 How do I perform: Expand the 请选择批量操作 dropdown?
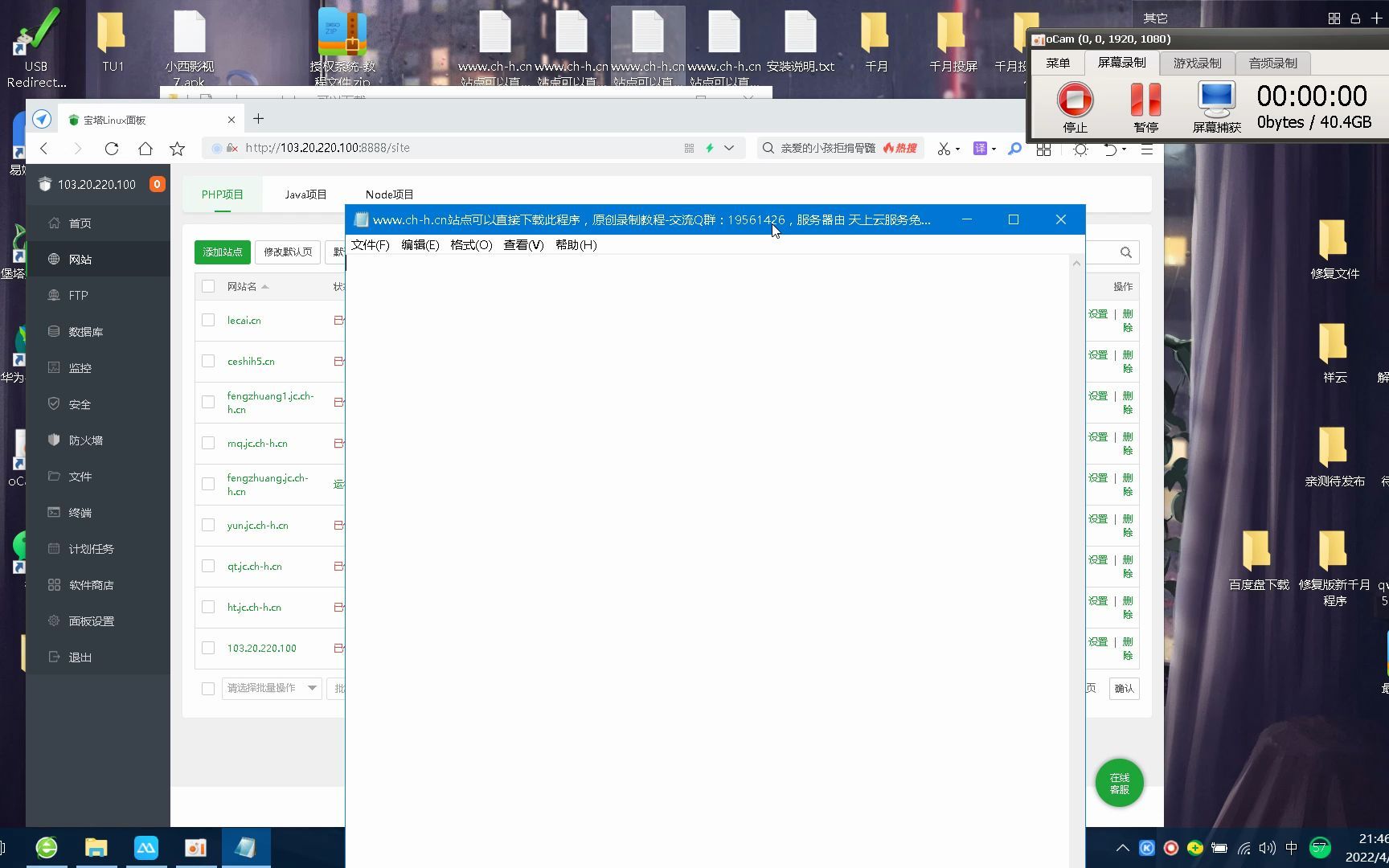(x=272, y=688)
